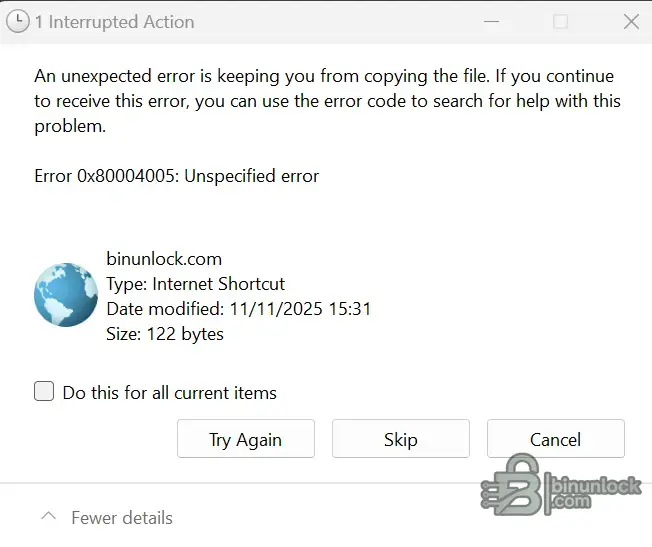Collapse details using the chevron arrow
Image resolution: width=652 pixels, height=547 pixels.
(x=47, y=517)
